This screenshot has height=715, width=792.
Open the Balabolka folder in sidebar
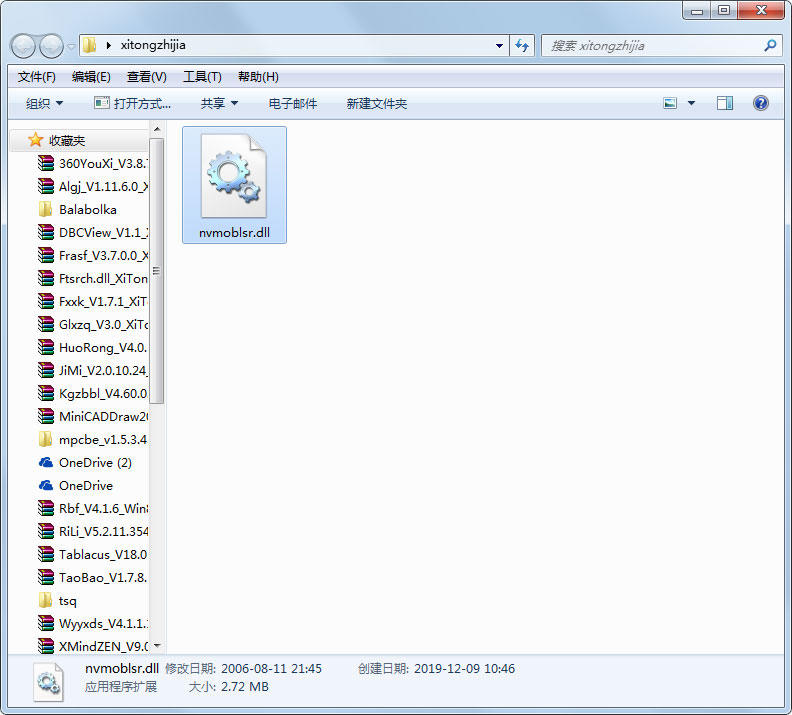pyautogui.click(x=87, y=210)
